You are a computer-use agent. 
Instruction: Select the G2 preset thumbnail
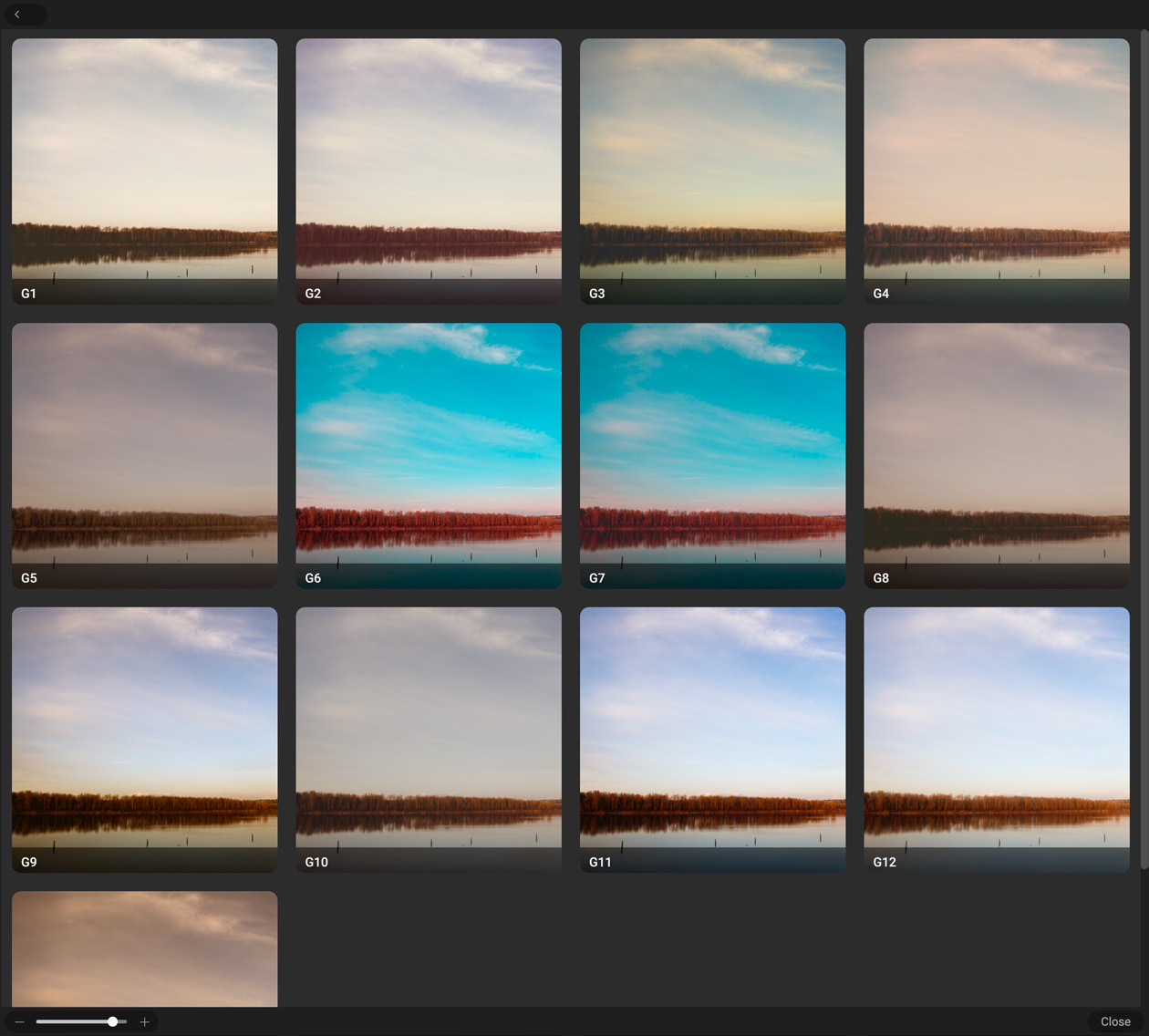(429, 171)
